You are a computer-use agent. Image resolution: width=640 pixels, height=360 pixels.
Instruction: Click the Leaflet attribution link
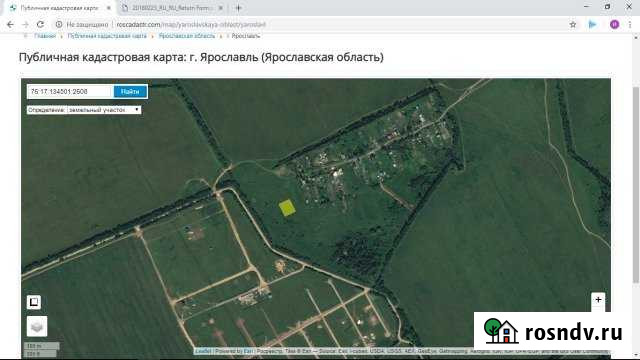[x=203, y=351]
